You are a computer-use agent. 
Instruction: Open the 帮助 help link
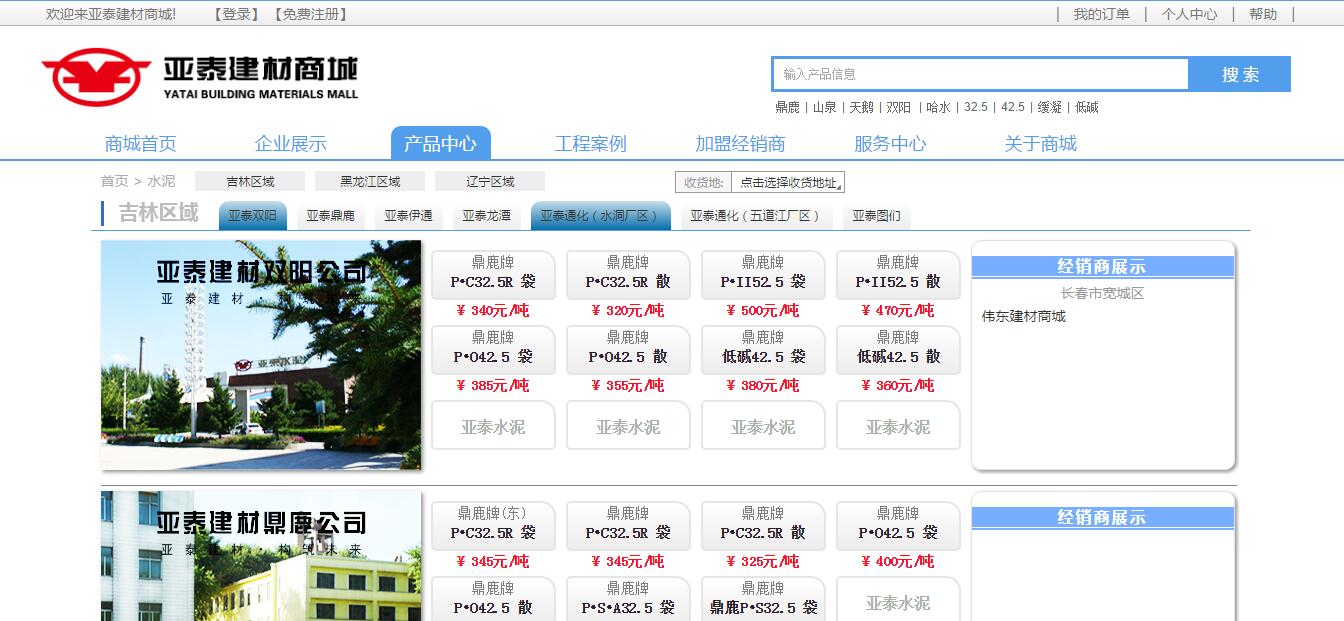point(1263,14)
